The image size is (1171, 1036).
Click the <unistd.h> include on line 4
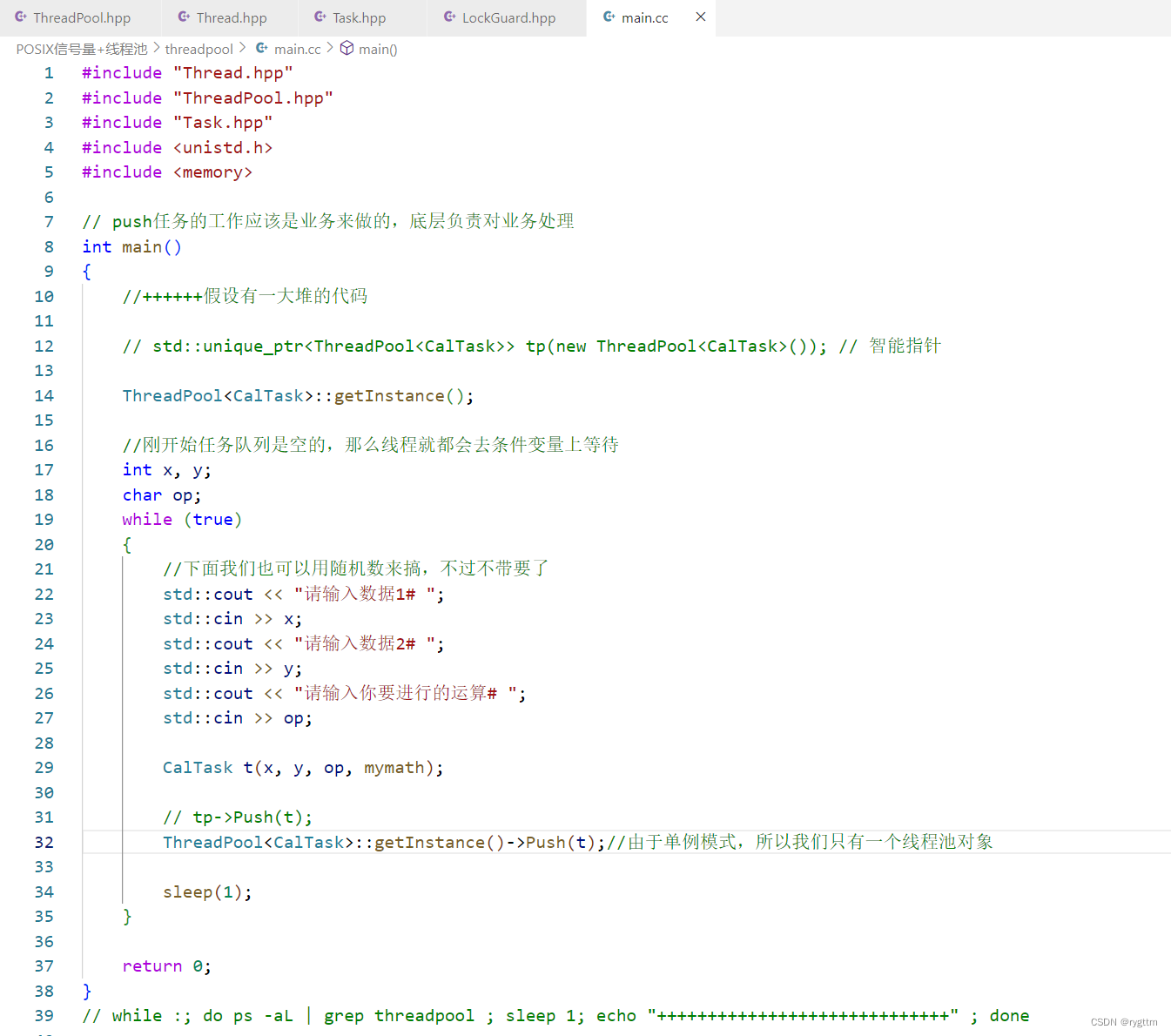click(x=223, y=148)
